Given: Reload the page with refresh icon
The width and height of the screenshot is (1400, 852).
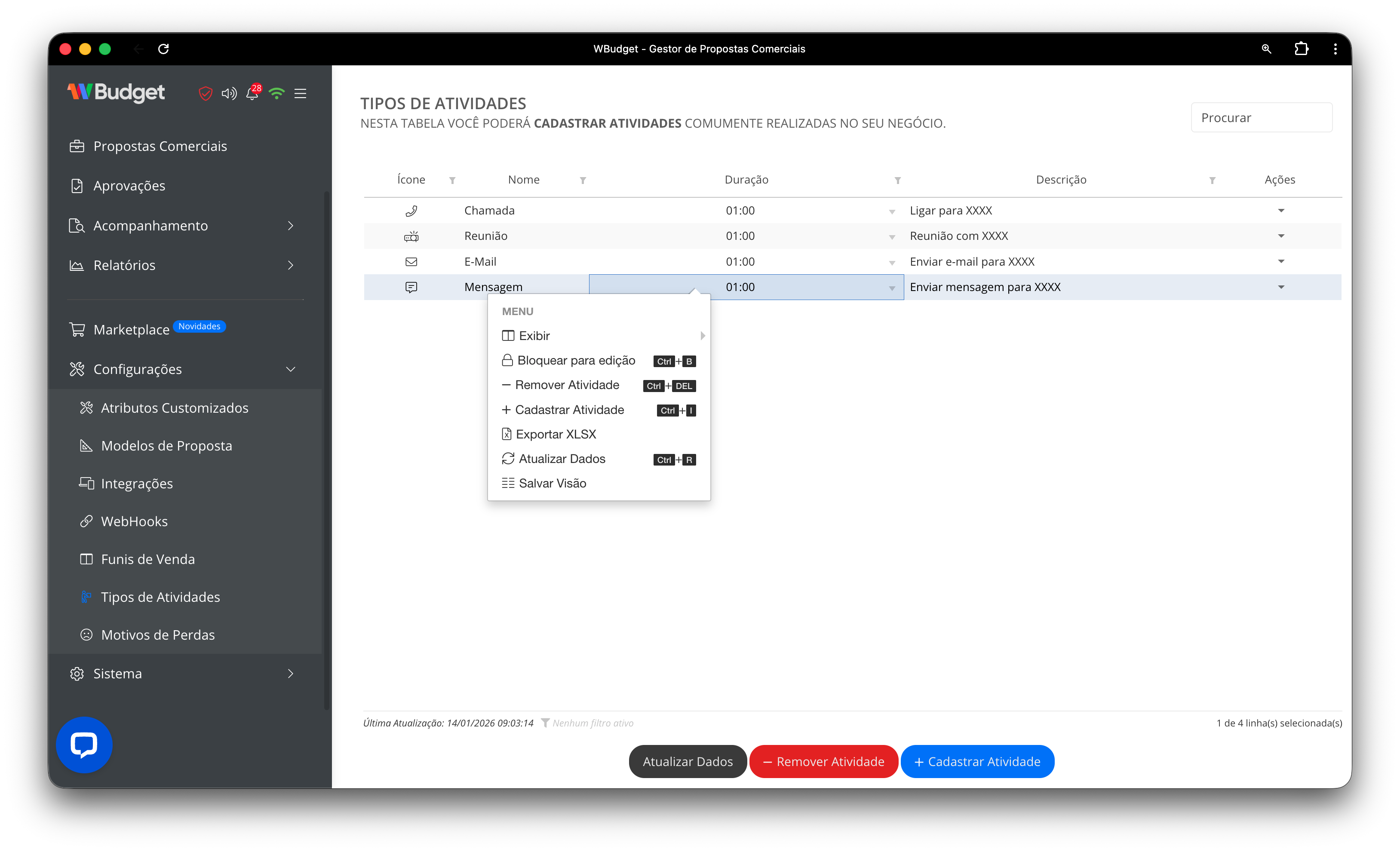Looking at the screenshot, I should coord(164,49).
